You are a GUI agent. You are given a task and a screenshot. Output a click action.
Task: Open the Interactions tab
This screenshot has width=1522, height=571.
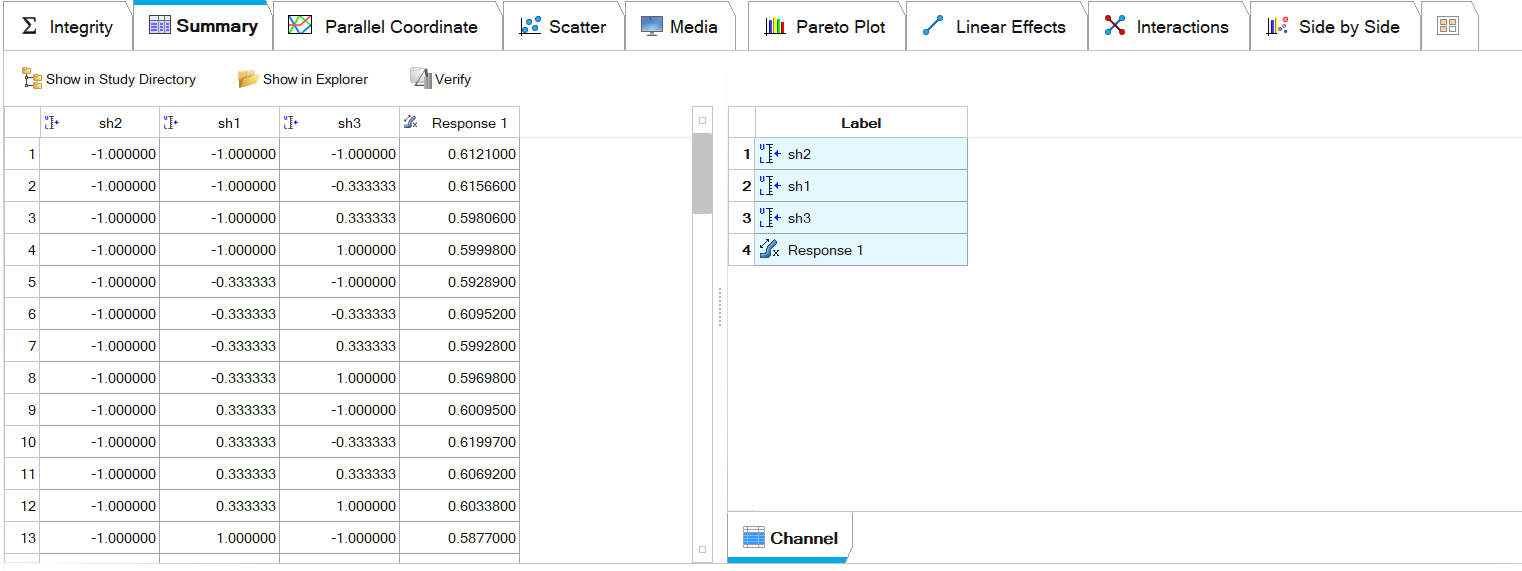(1167, 27)
